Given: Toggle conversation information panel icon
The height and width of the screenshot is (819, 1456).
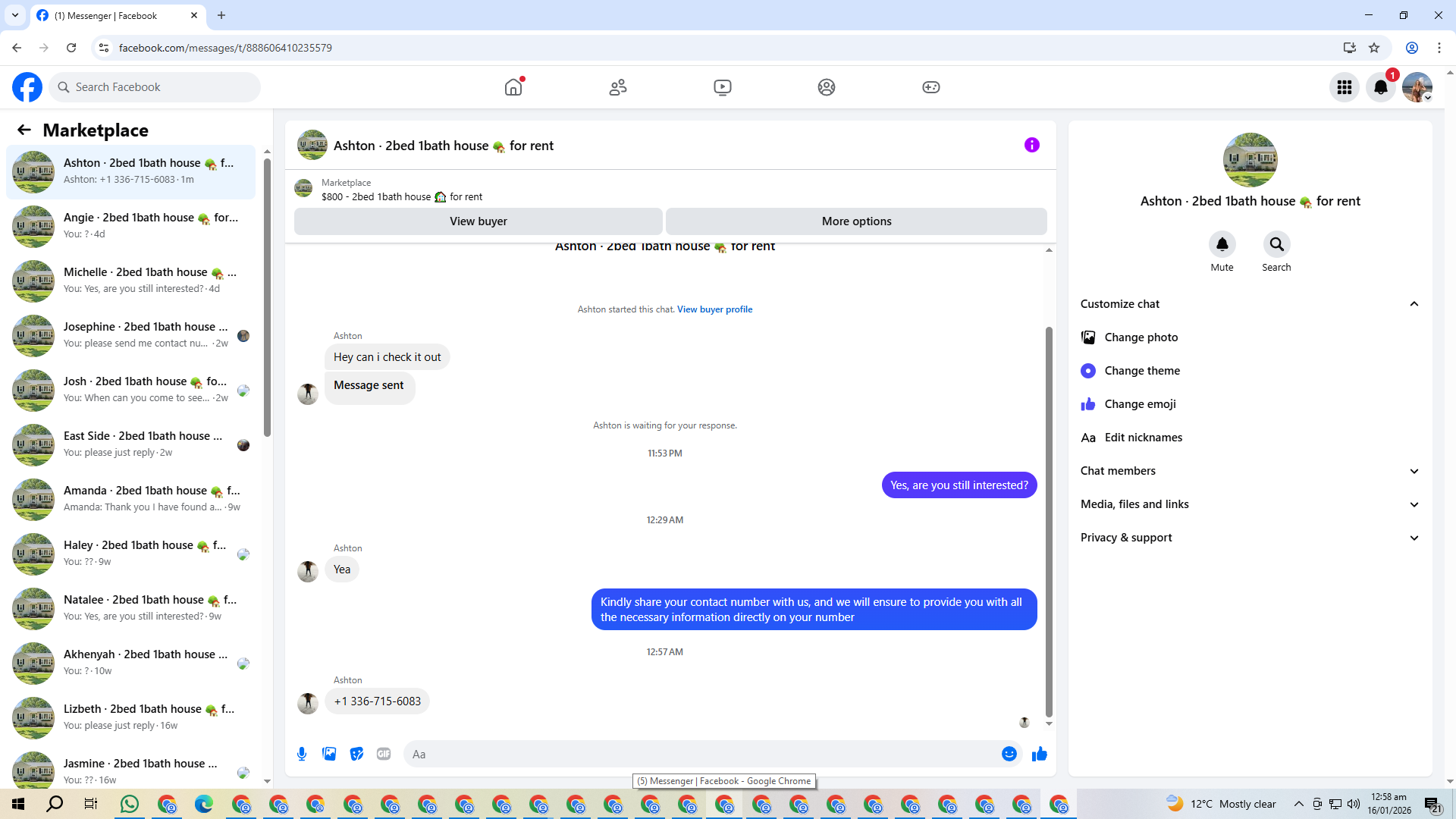Looking at the screenshot, I should click(1031, 145).
